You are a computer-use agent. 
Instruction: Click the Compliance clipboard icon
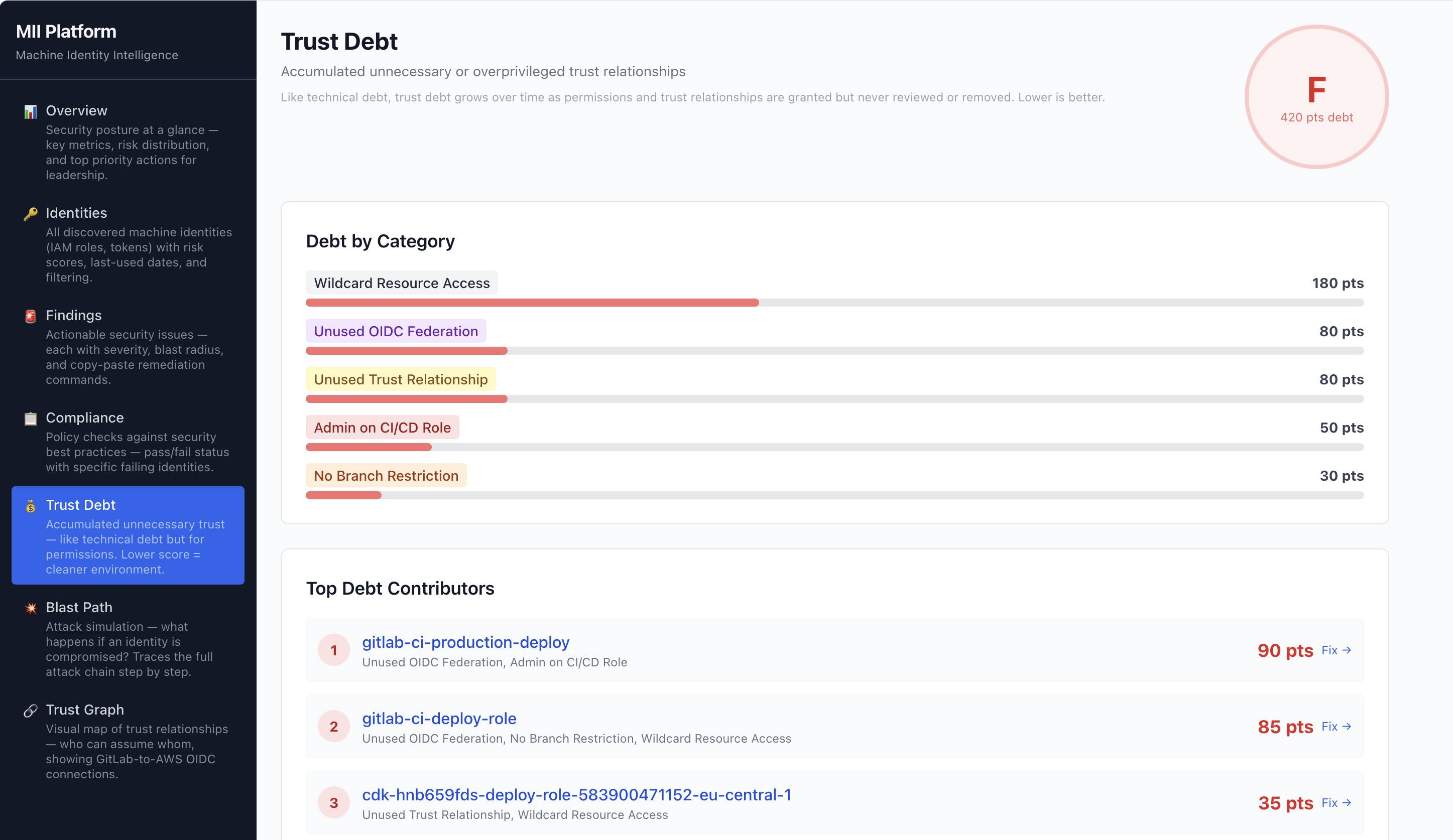[31, 418]
